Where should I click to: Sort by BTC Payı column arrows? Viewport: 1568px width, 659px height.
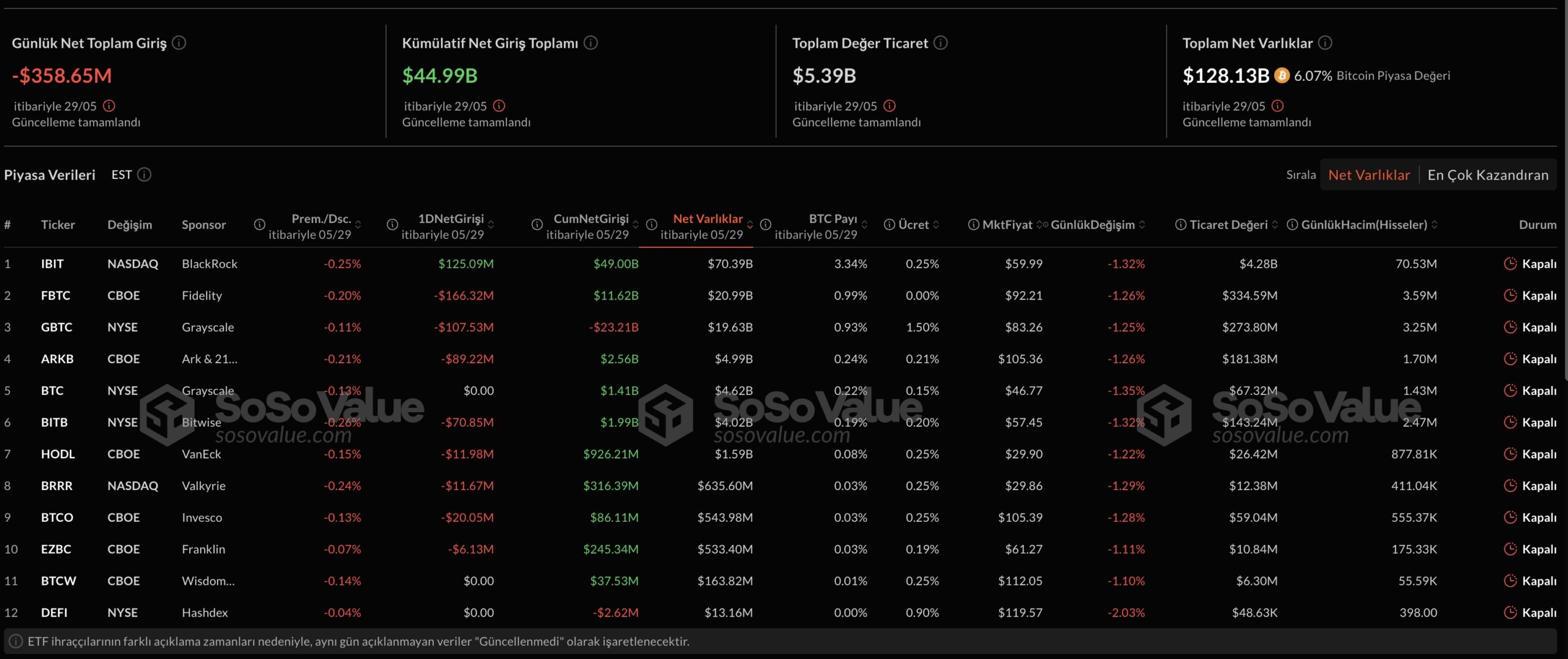point(864,225)
